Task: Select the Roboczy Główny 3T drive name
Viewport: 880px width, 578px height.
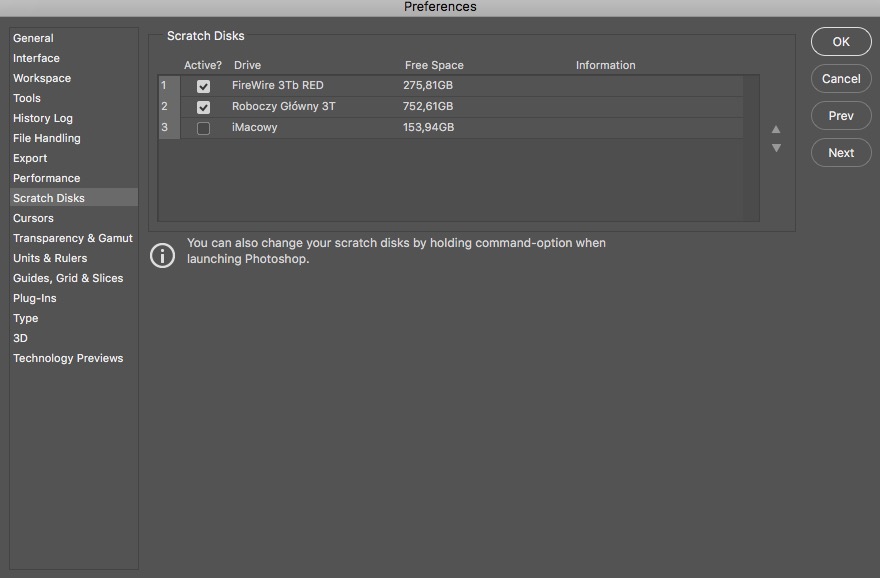Action: pos(283,106)
